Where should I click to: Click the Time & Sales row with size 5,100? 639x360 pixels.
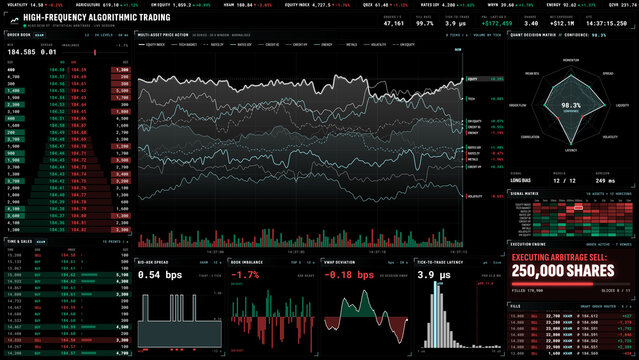coord(68,275)
